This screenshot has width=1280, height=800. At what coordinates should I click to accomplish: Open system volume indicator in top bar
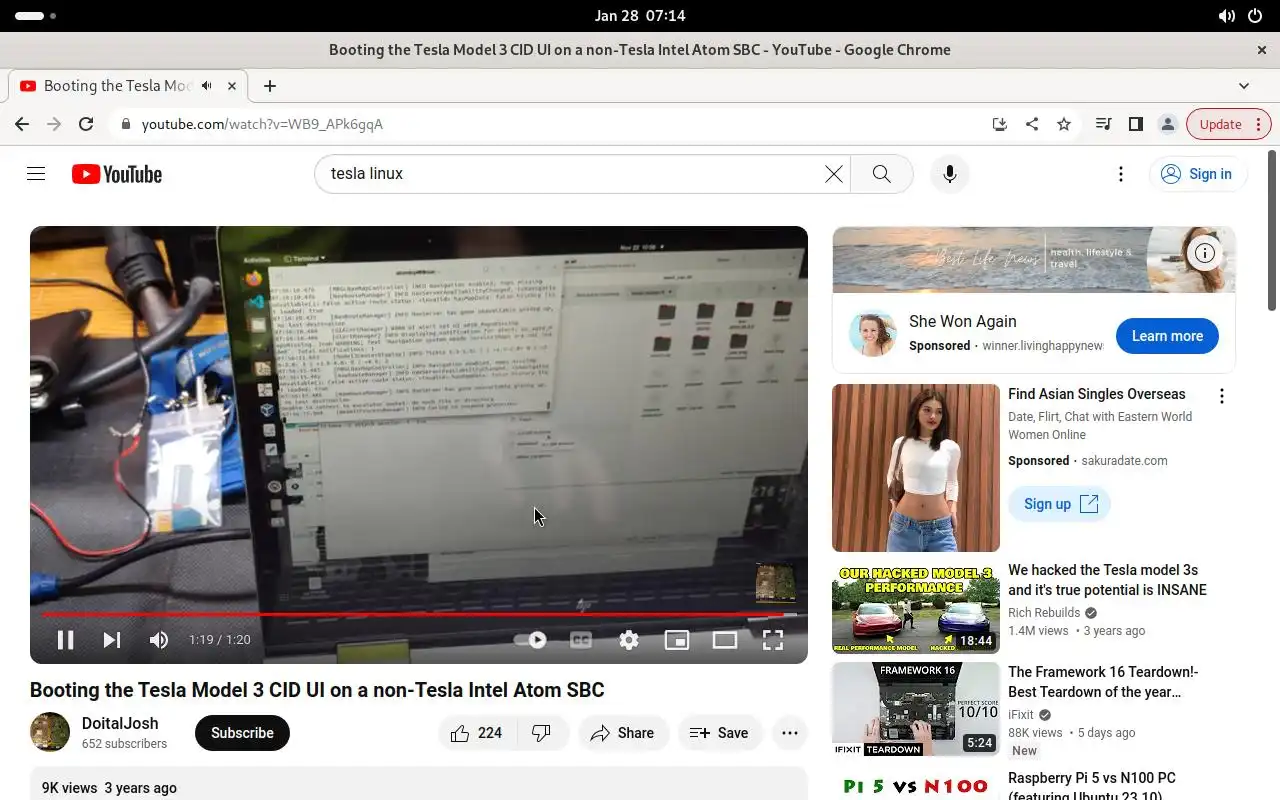[1226, 16]
